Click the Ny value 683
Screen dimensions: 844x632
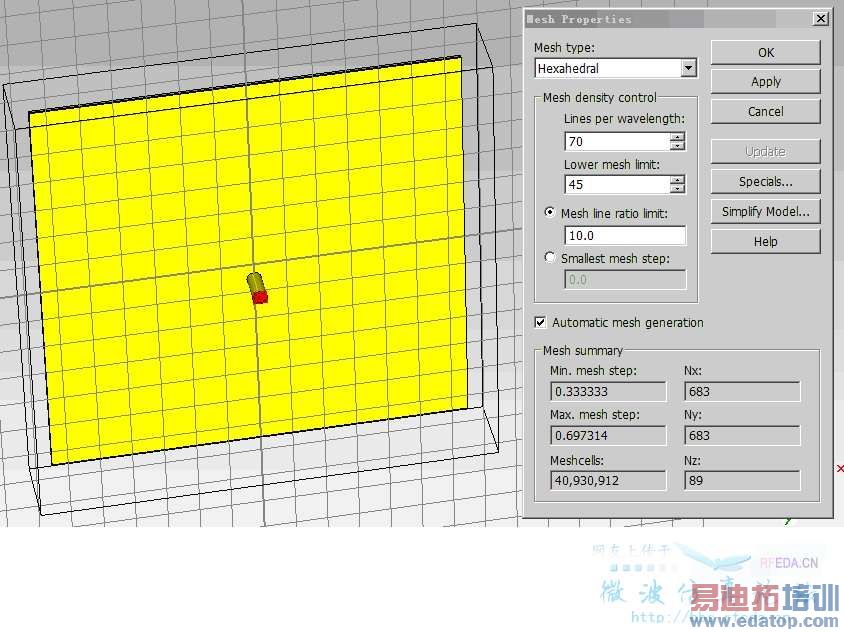coord(742,436)
